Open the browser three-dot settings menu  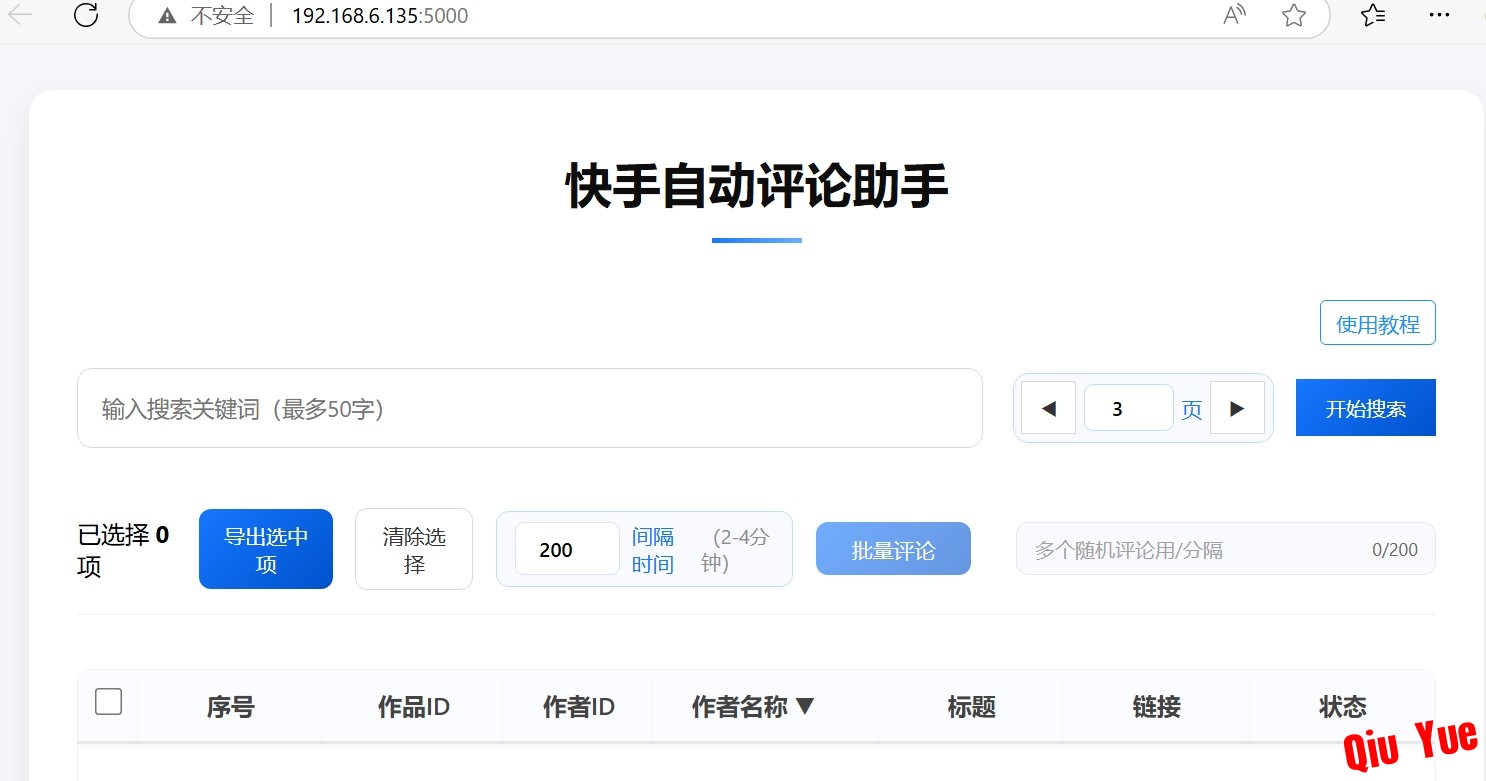[1439, 15]
